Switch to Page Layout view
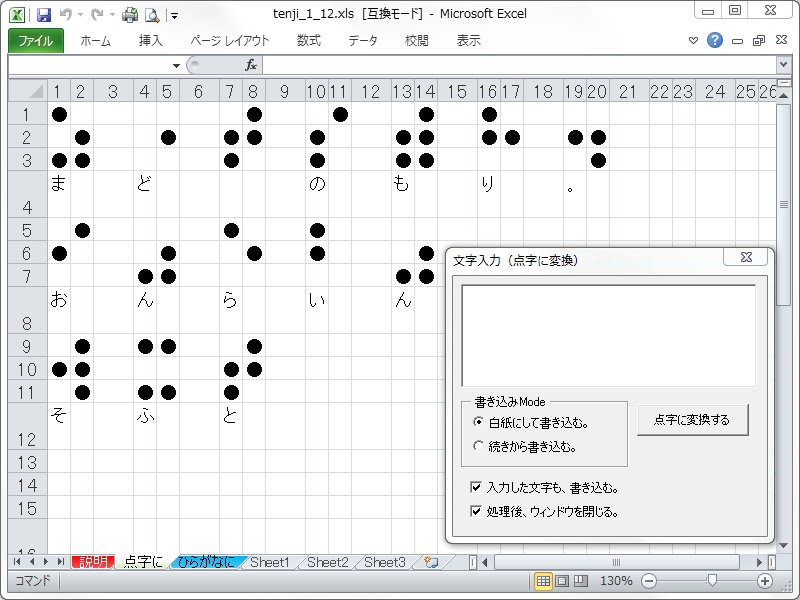 (x=561, y=580)
